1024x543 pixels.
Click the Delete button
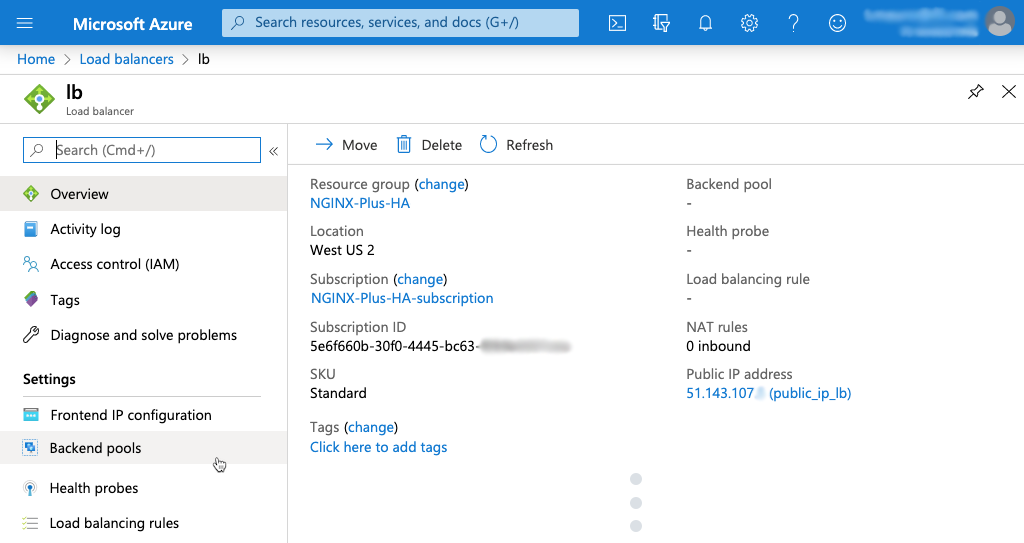429,145
